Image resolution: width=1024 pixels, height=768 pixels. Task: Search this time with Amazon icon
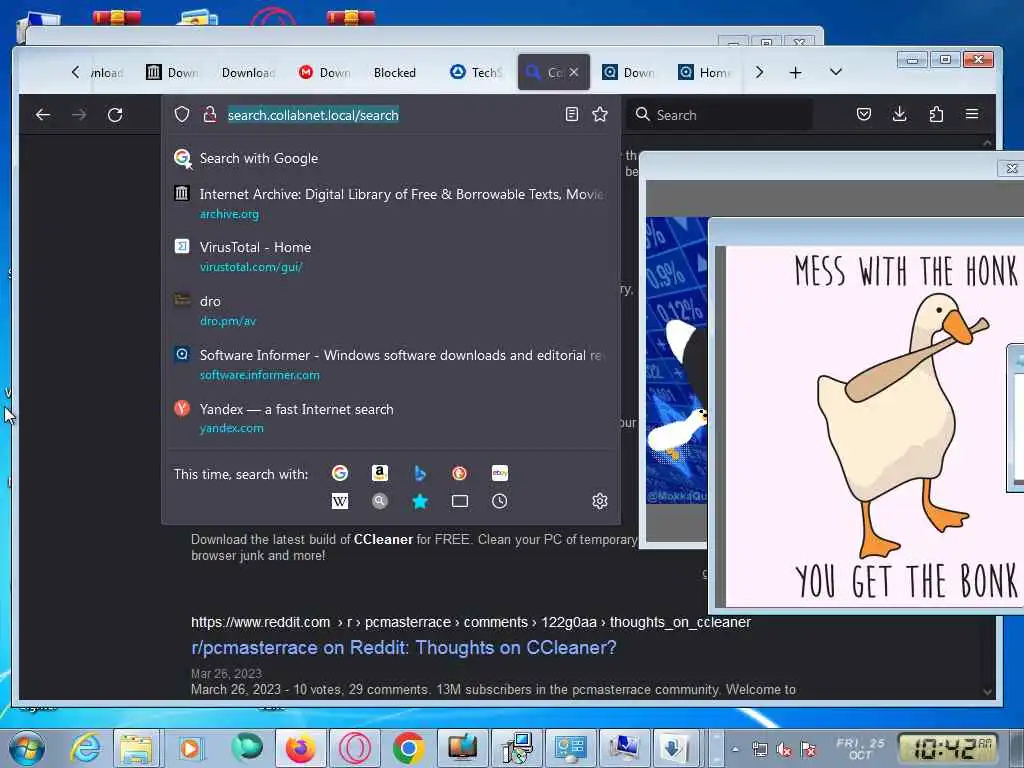tap(380, 473)
